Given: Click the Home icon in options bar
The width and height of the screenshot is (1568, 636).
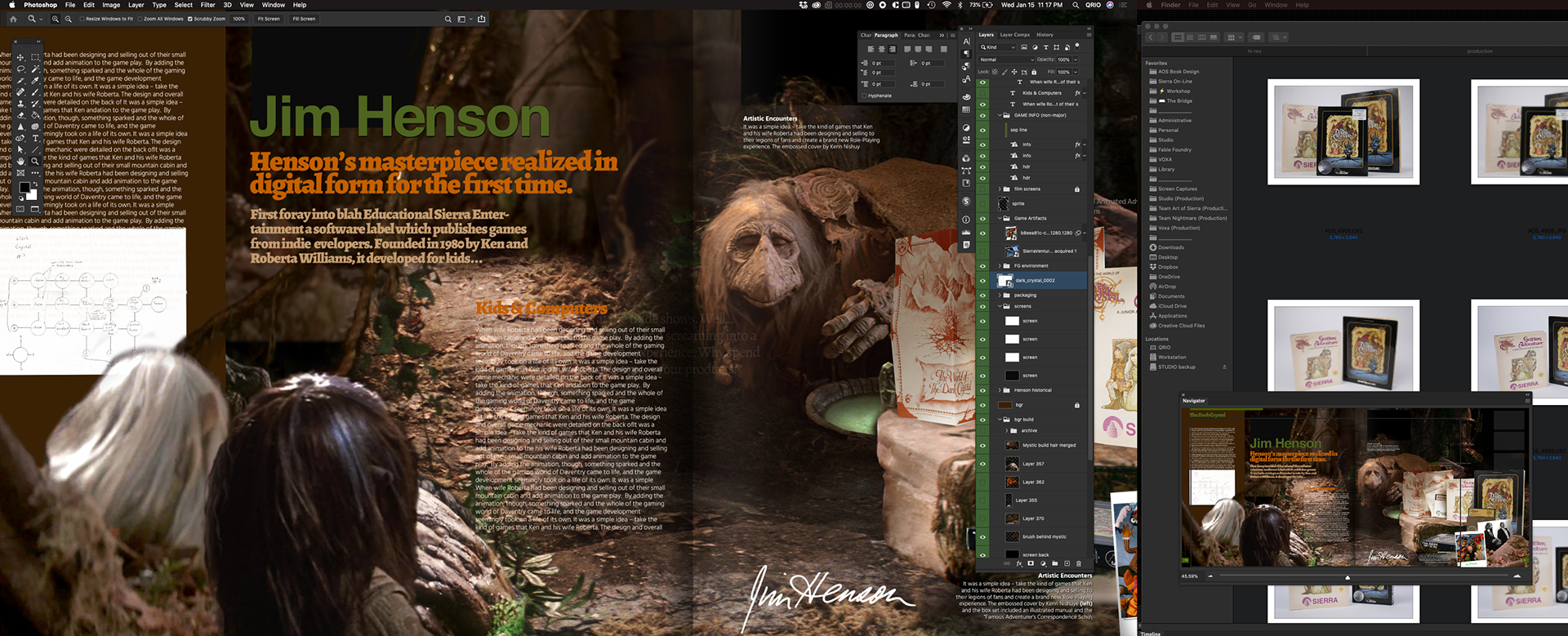Looking at the screenshot, I should pyautogui.click(x=13, y=19).
